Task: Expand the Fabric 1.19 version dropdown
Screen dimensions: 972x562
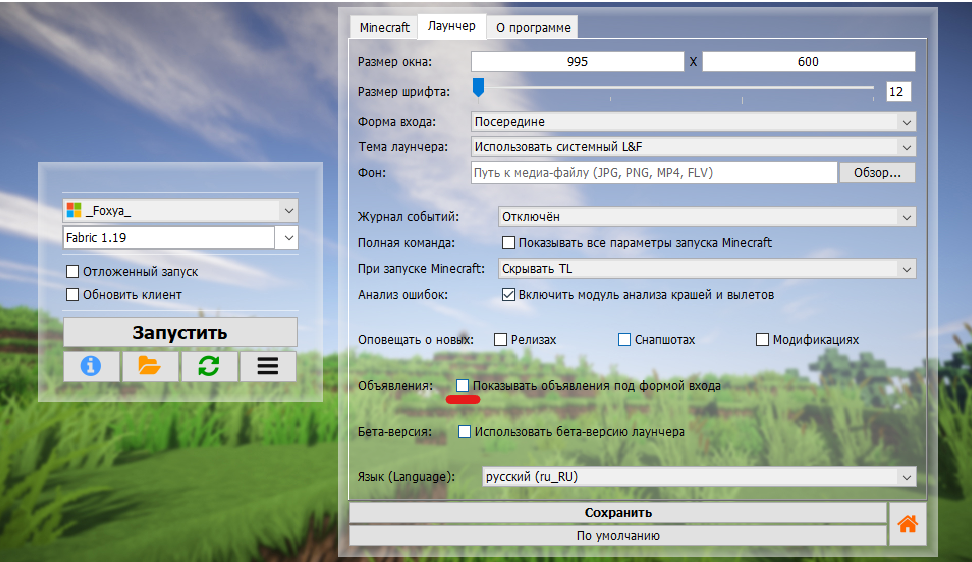Action: [287, 238]
